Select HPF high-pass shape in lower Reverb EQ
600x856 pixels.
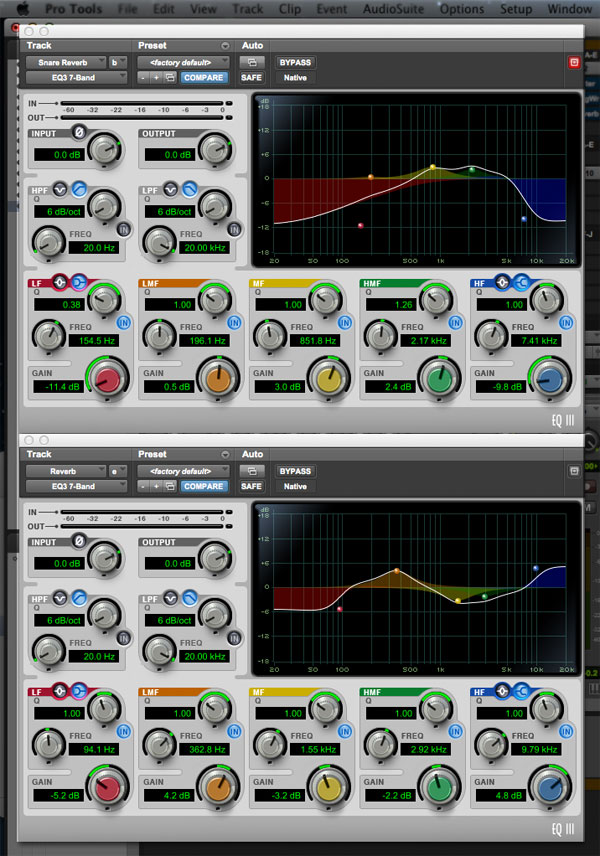[79, 598]
